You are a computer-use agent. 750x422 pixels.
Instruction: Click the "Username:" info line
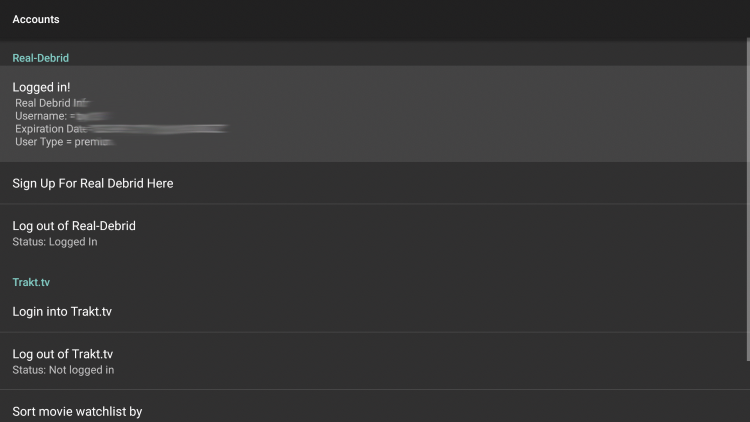click(62, 116)
